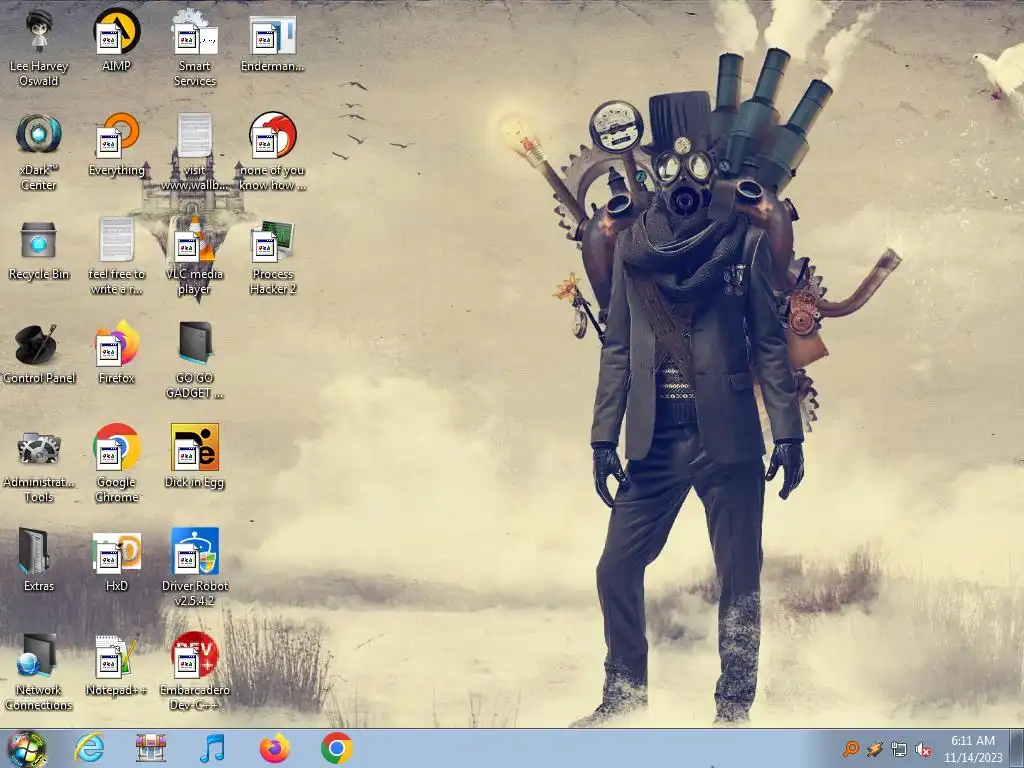Open the Extras folder
The width and height of the screenshot is (1024, 768).
tap(39, 560)
